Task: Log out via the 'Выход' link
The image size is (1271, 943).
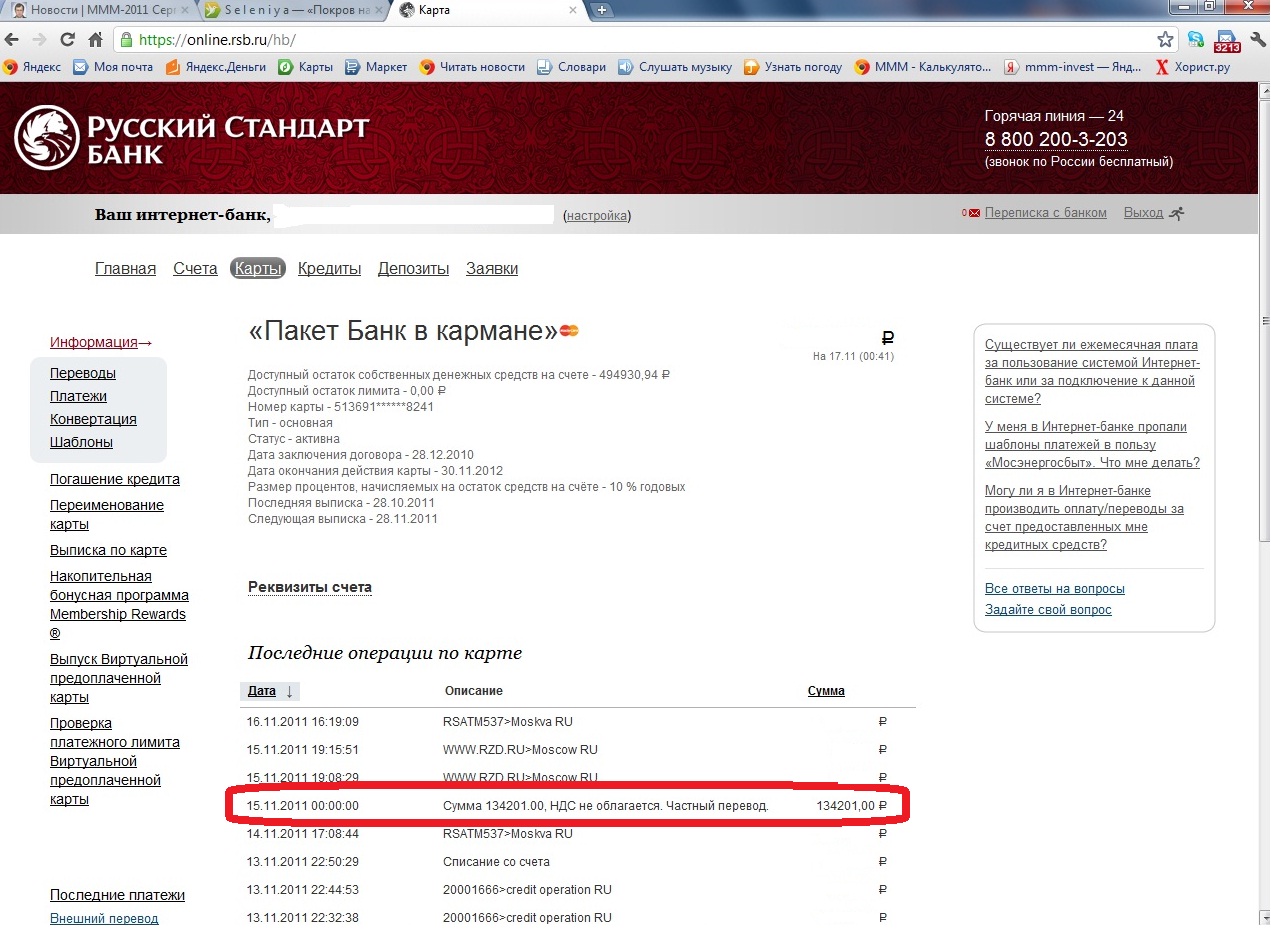Action: (1143, 213)
